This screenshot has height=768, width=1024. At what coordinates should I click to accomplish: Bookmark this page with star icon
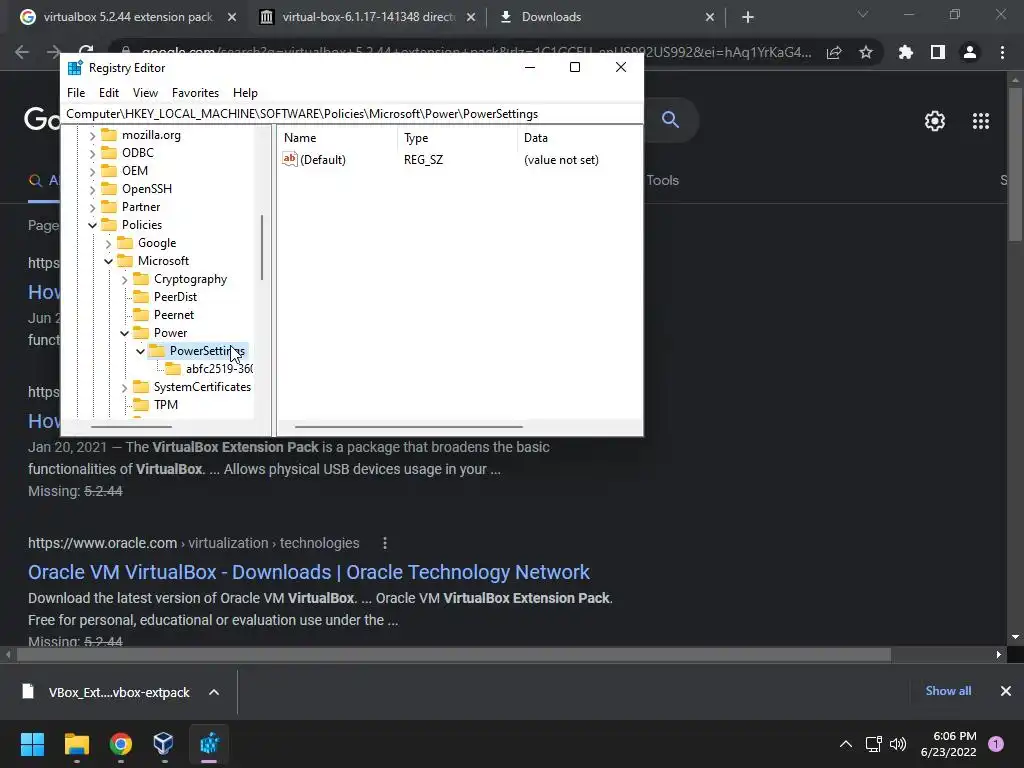tap(866, 52)
